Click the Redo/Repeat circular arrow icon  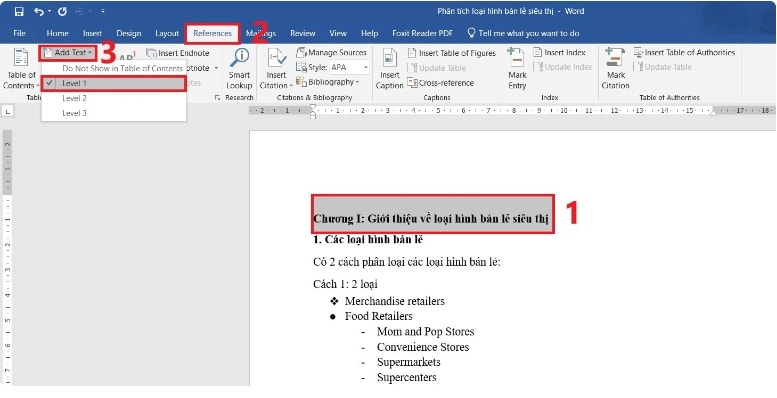62,11
